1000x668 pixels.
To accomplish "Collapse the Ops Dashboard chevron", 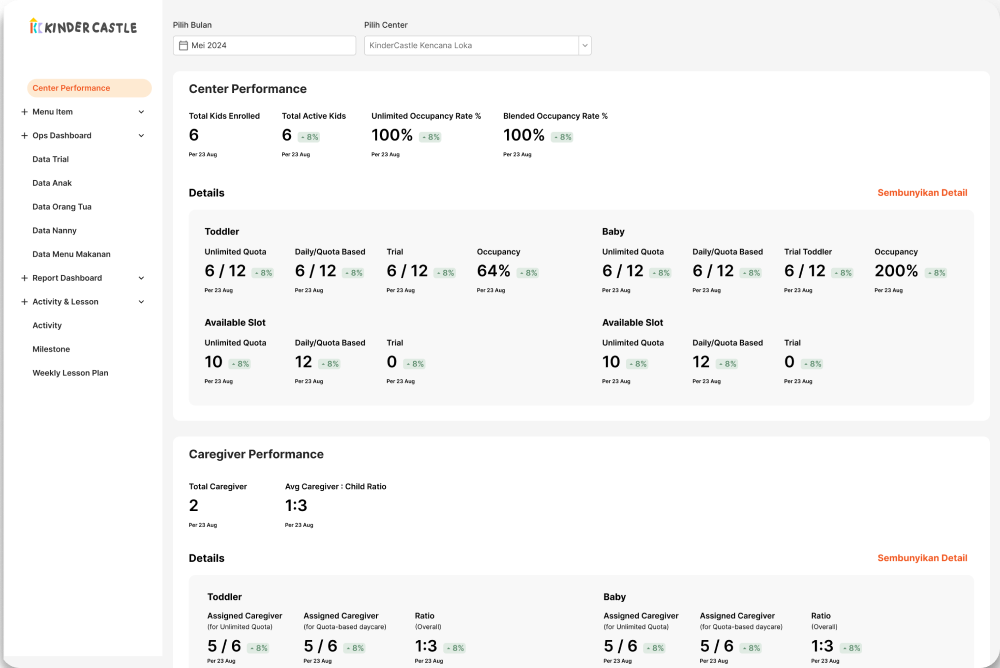I will pyautogui.click(x=141, y=135).
